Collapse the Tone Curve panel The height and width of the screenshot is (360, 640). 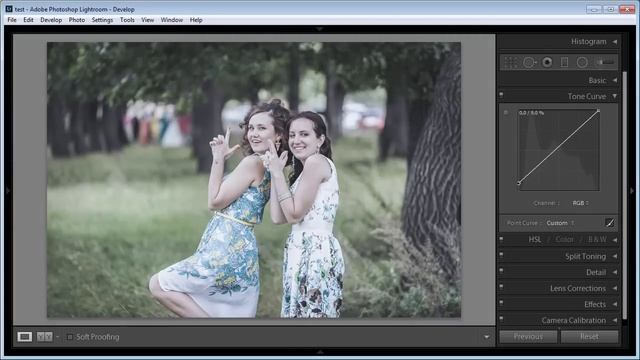pos(615,96)
